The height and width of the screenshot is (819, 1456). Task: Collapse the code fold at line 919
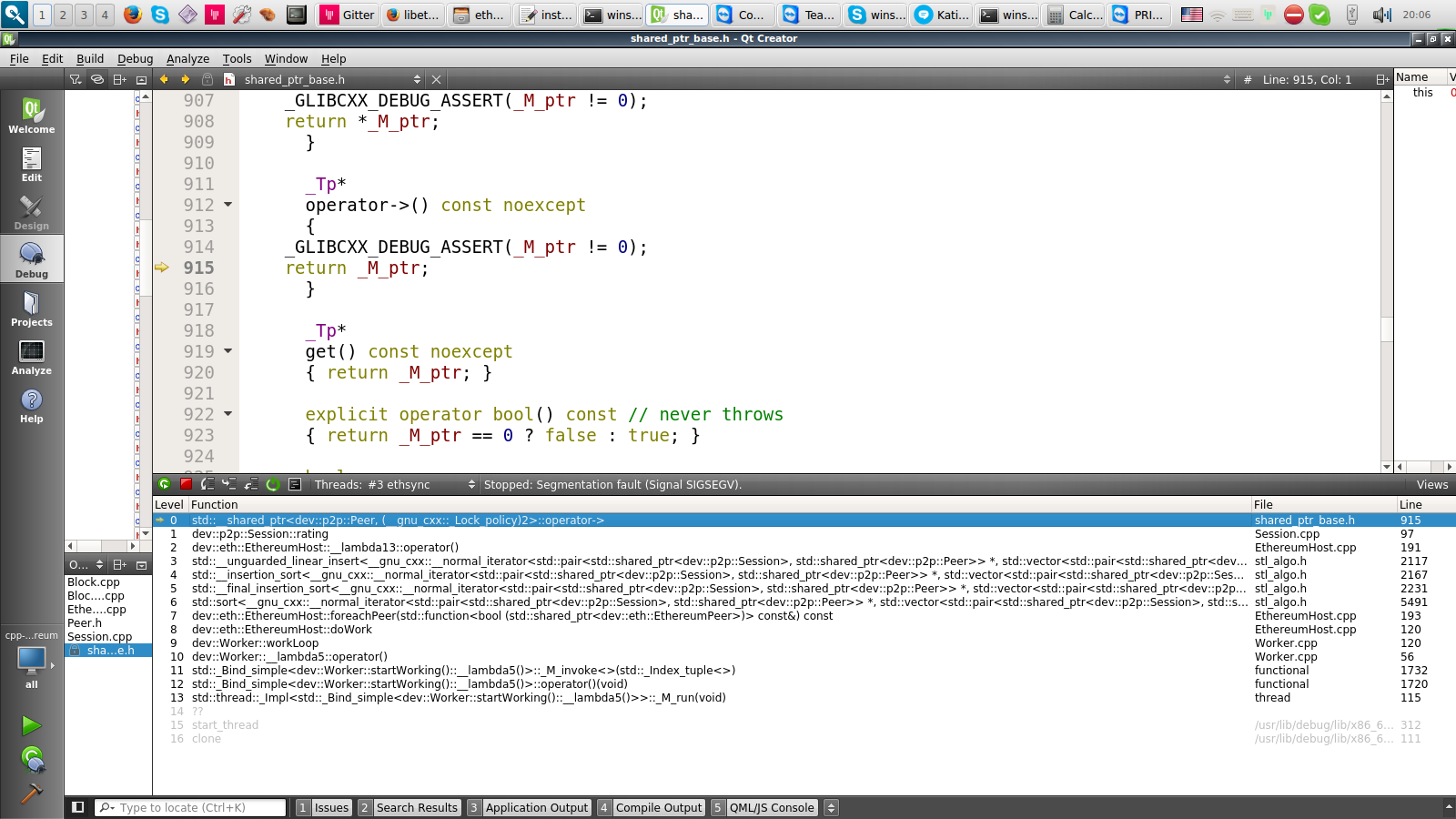click(228, 351)
